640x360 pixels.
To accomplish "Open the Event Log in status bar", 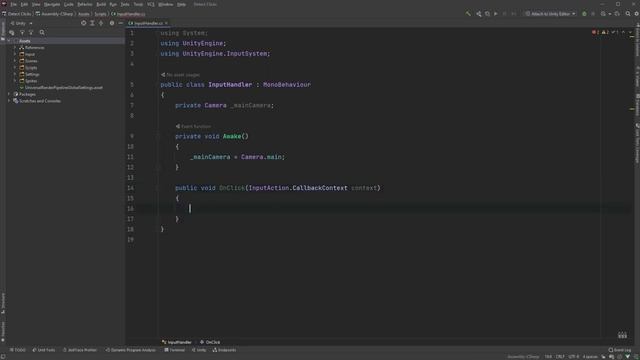I will click(x=620, y=350).
